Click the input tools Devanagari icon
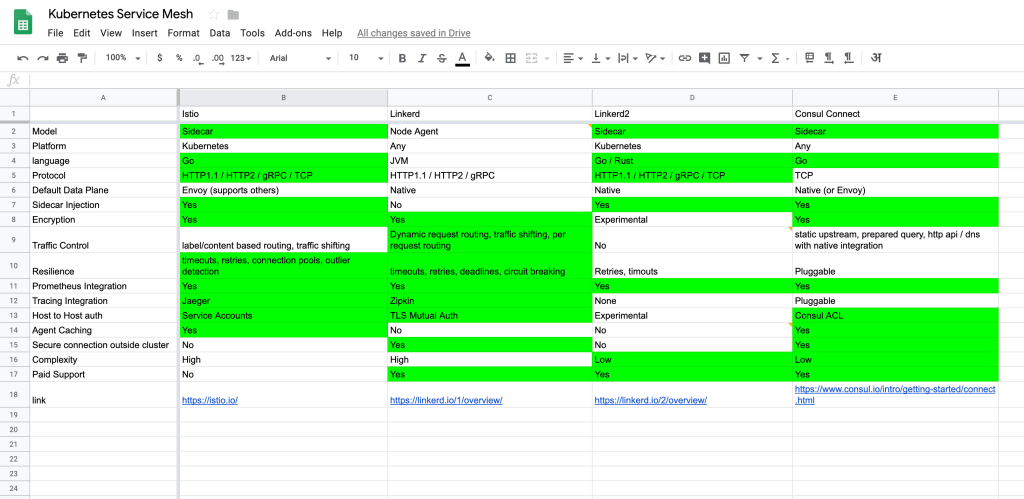This screenshot has width=1024, height=499. (x=876, y=58)
